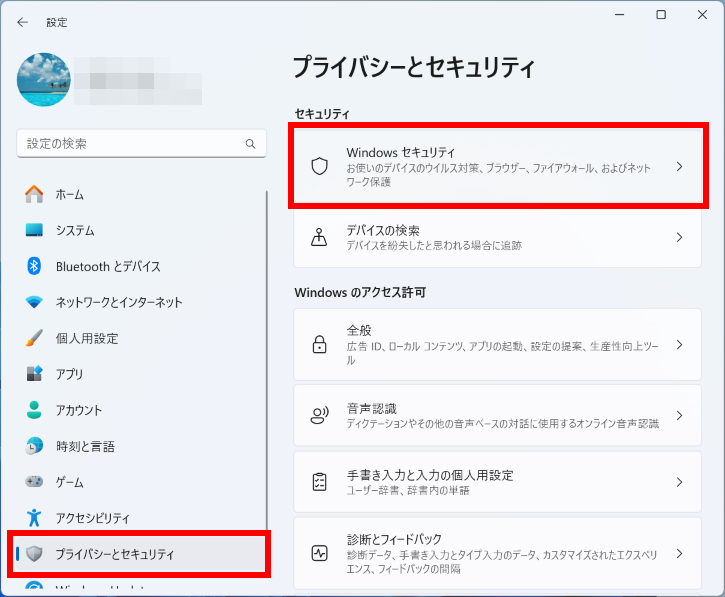Click the chevron on the デバイスの検索 row
This screenshot has height=597, width=725.
pyautogui.click(x=679, y=237)
